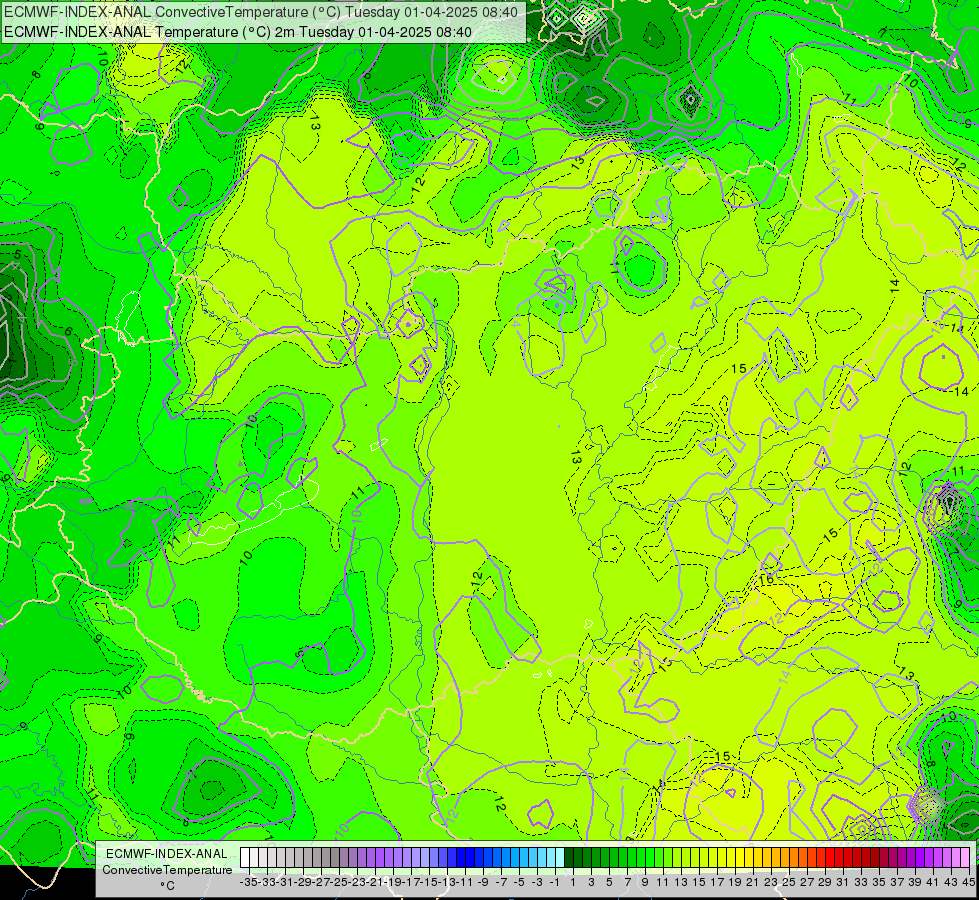Image resolution: width=979 pixels, height=900 pixels.
Task: Click the ConvectiveTemperature title line at top
Action: pyautogui.click(x=261, y=12)
